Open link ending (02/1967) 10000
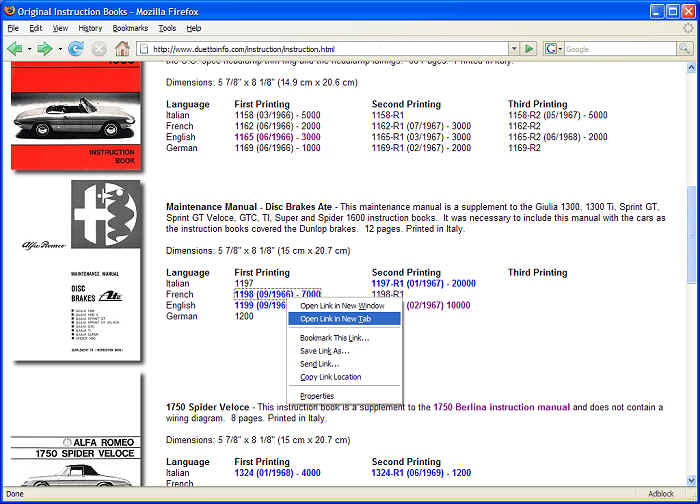This screenshot has width=700, height=504. point(438,305)
